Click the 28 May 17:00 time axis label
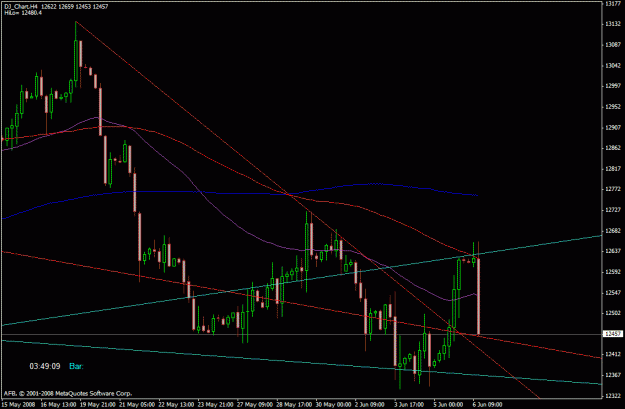Image resolution: width=625 pixels, height=409 pixels. coord(294,404)
